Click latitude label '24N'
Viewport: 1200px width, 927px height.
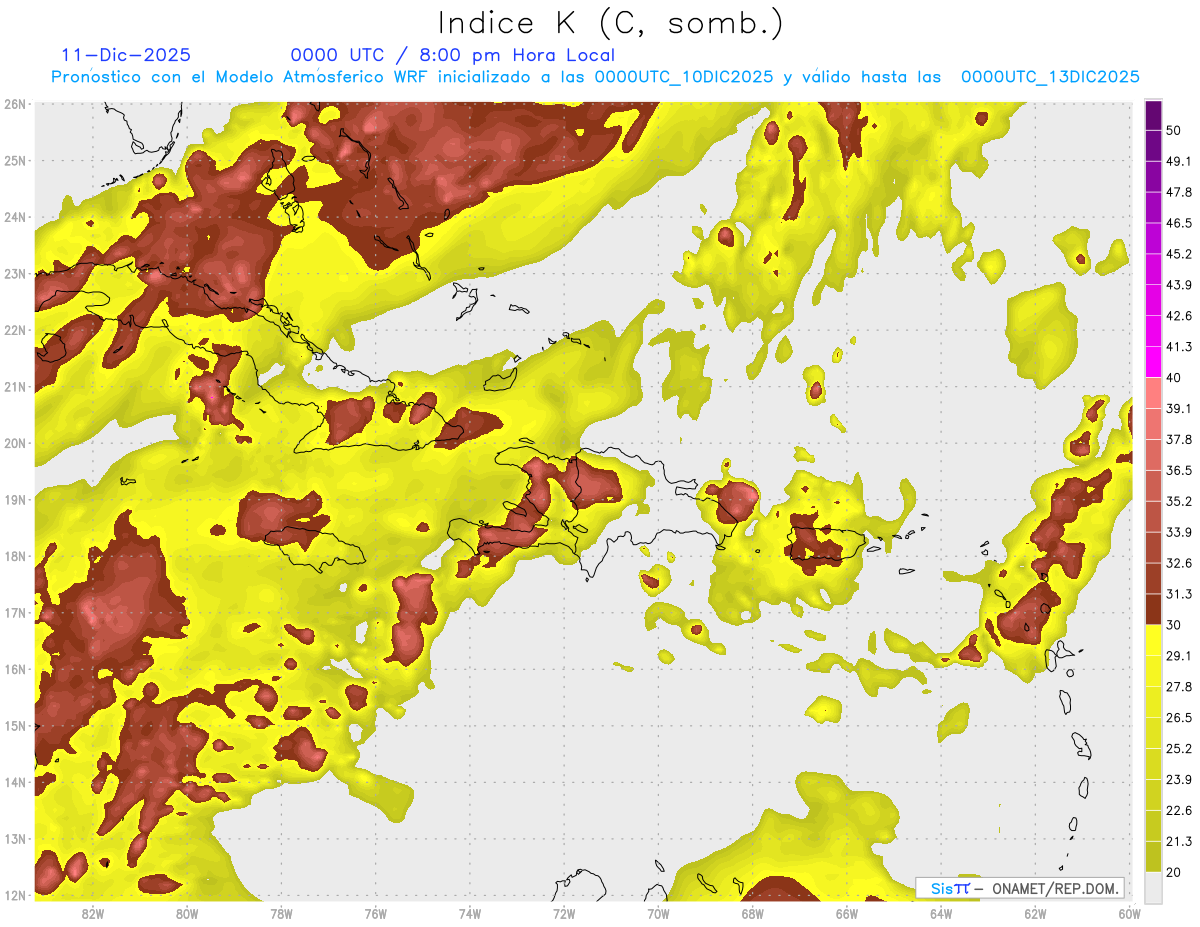15,217
